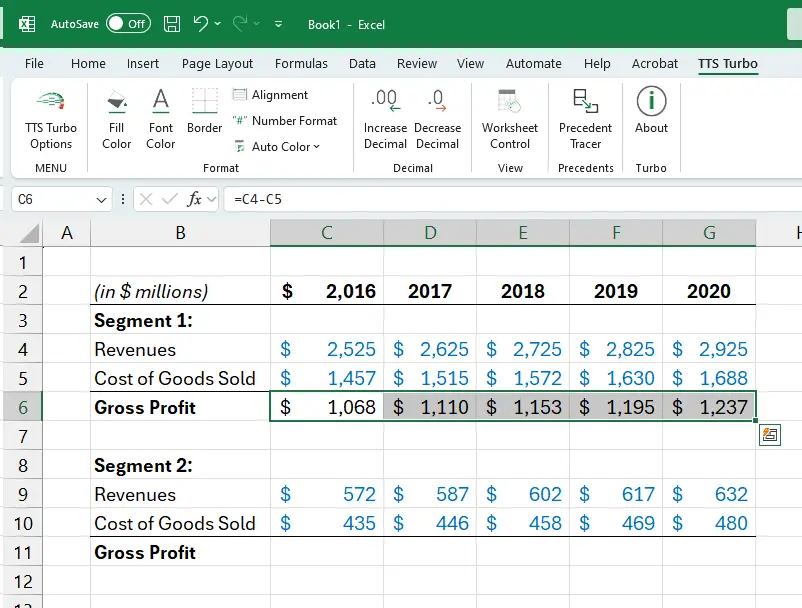Open TTS Turbo Options menu

(x=51, y=120)
